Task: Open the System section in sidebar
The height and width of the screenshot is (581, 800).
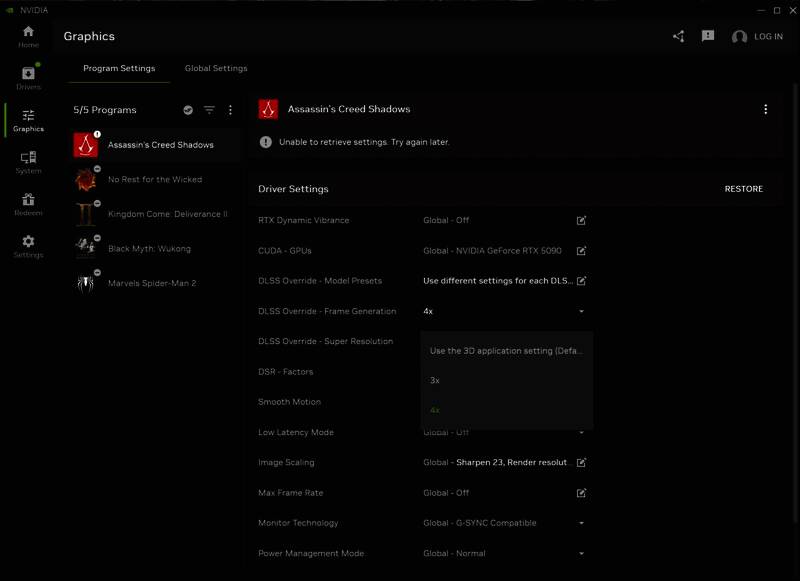Action: pos(28,162)
